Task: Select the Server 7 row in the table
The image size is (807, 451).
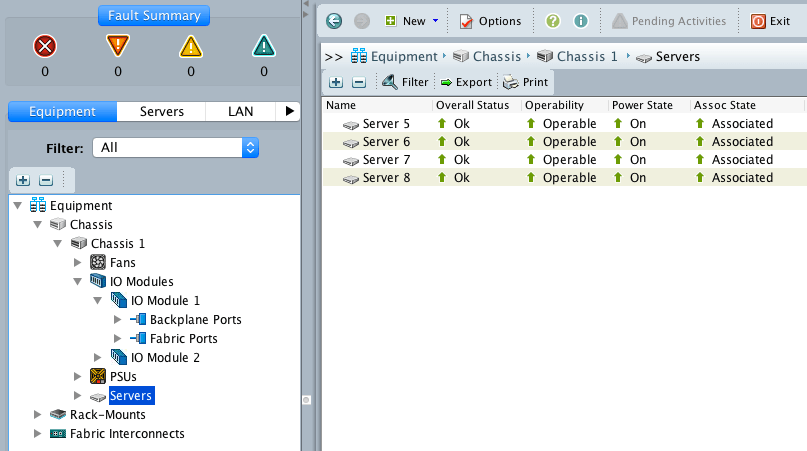Action: point(385,160)
